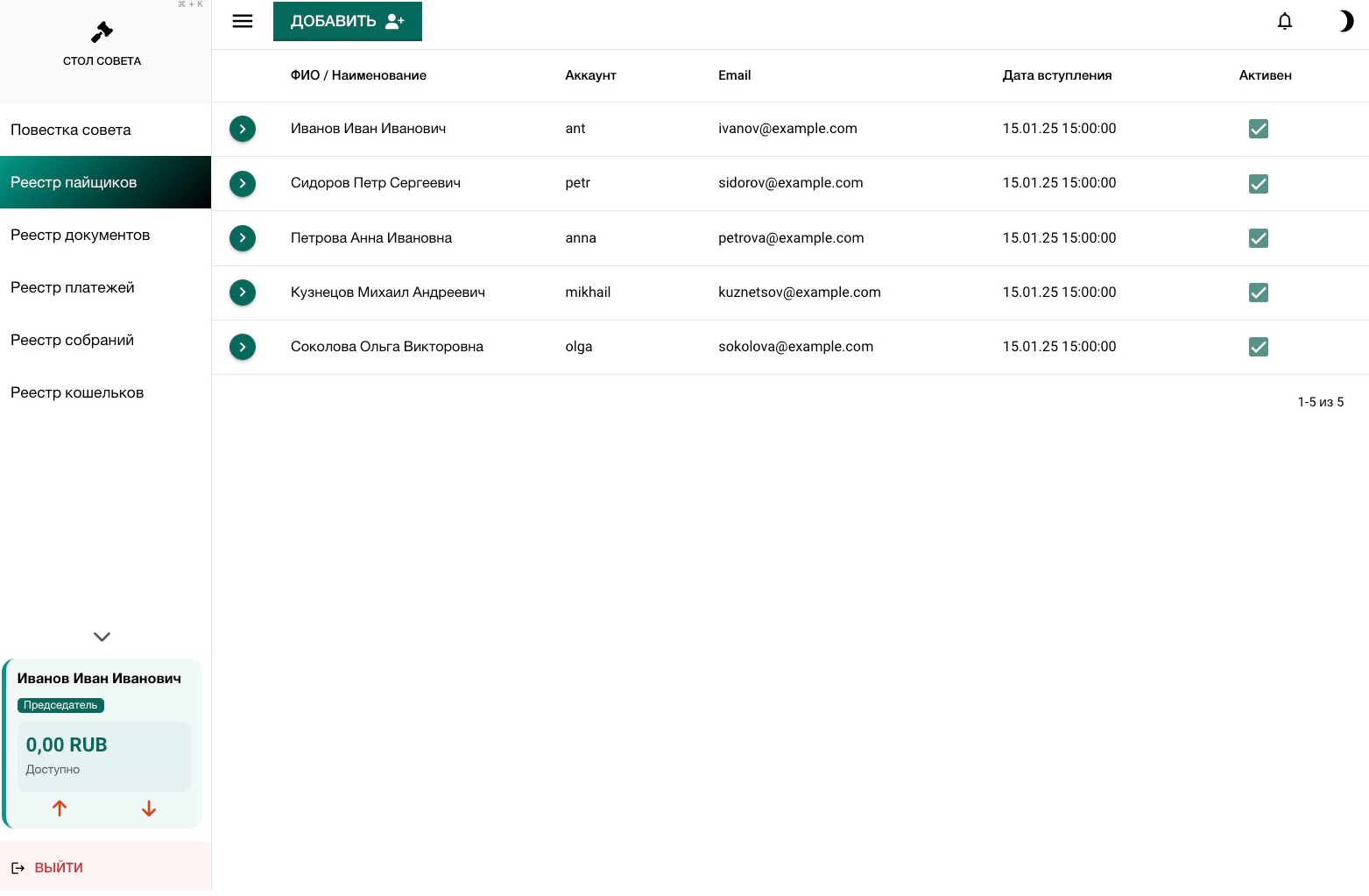The width and height of the screenshot is (1369, 896).
Task: Click the Выйти logout link
Action: tap(59, 868)
